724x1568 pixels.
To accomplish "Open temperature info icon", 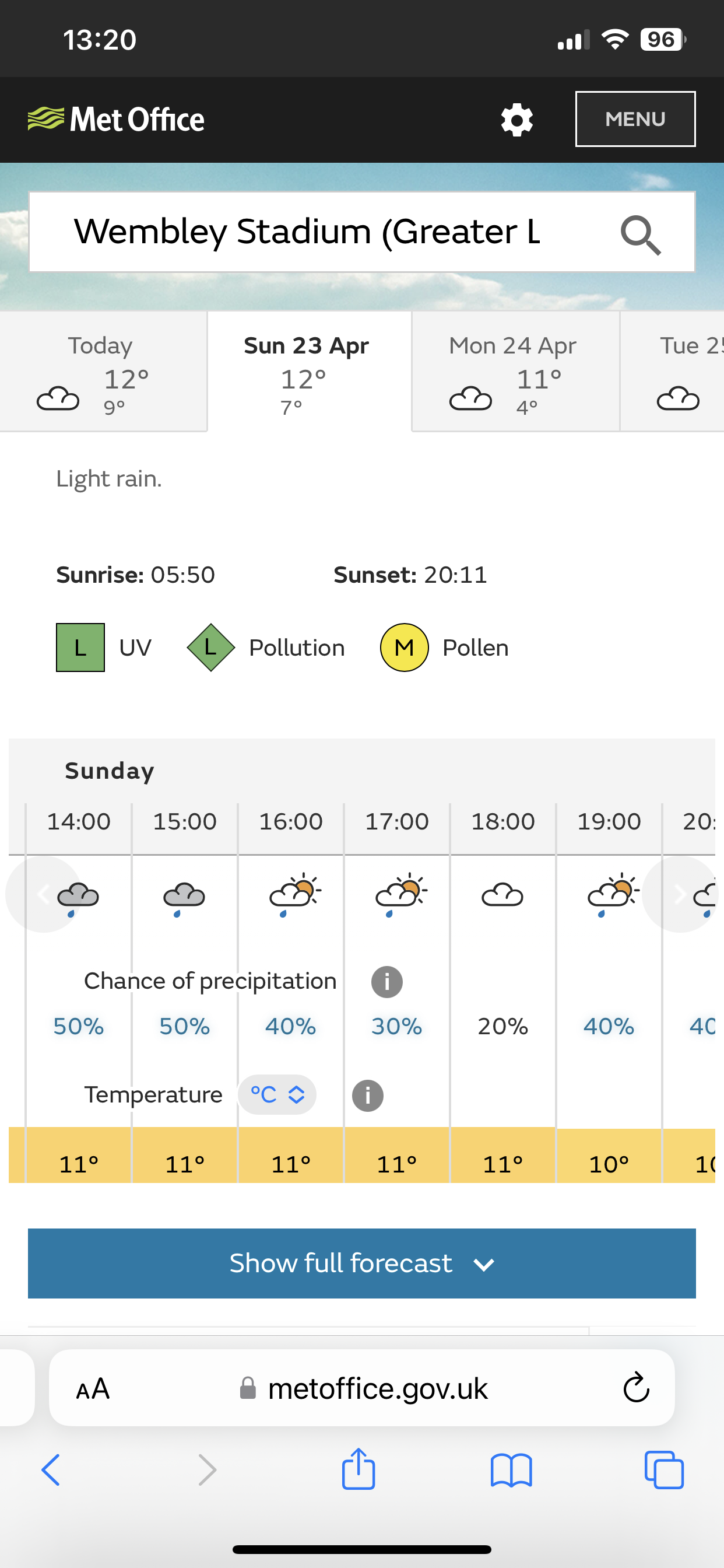I will pos(367,1095).
